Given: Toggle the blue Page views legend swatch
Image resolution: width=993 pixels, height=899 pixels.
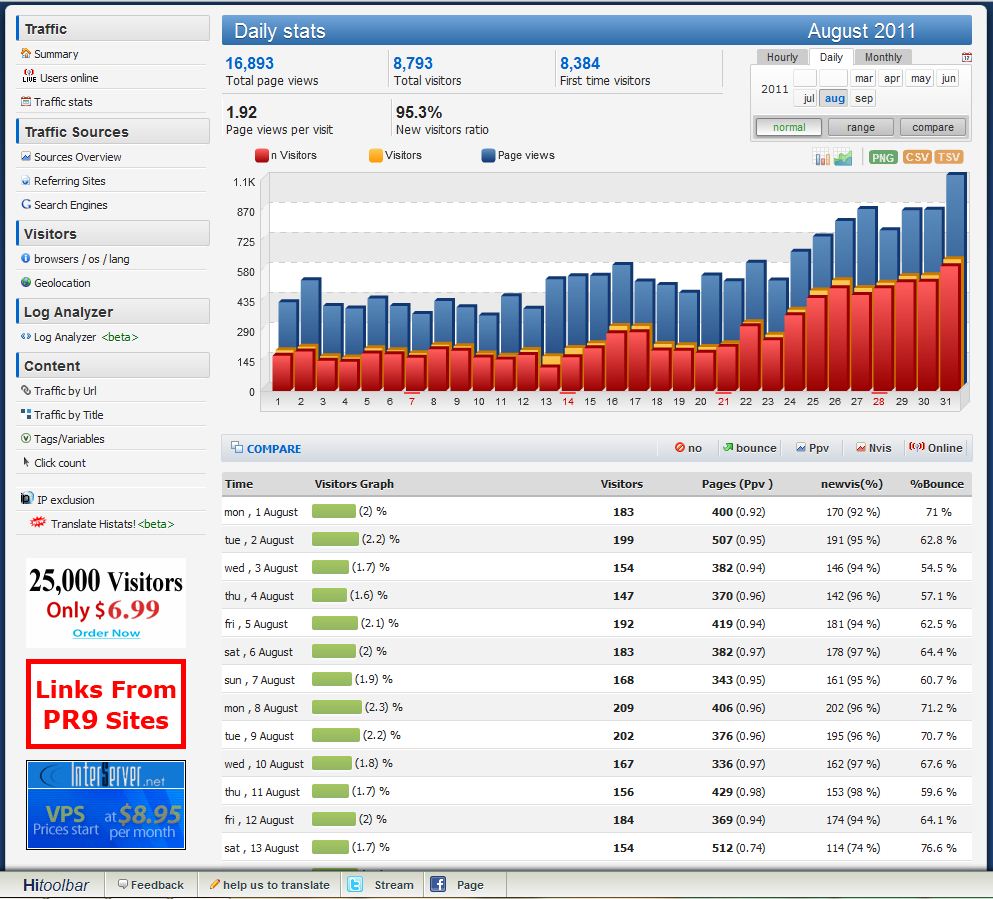Looking at the screenshot, I should coord(488,155).
